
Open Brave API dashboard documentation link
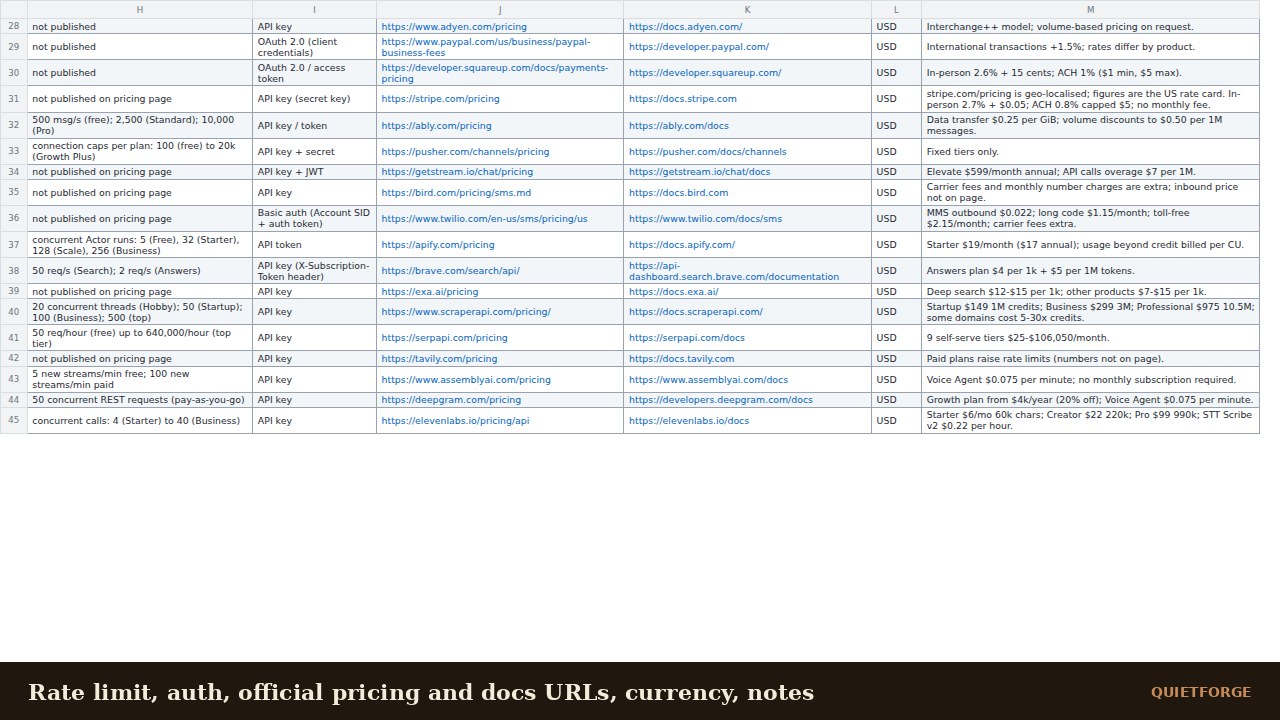(x=734, y=271)
